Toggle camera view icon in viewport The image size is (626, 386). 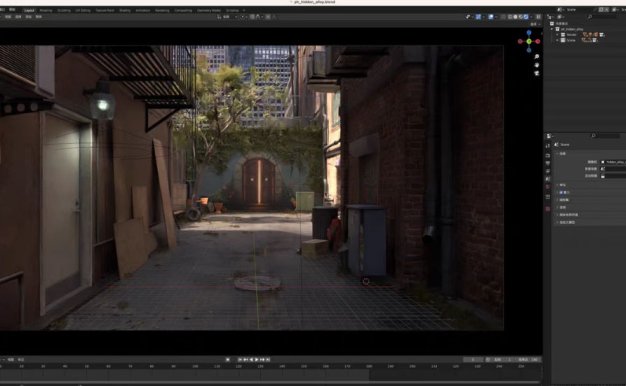click(537, 73)
